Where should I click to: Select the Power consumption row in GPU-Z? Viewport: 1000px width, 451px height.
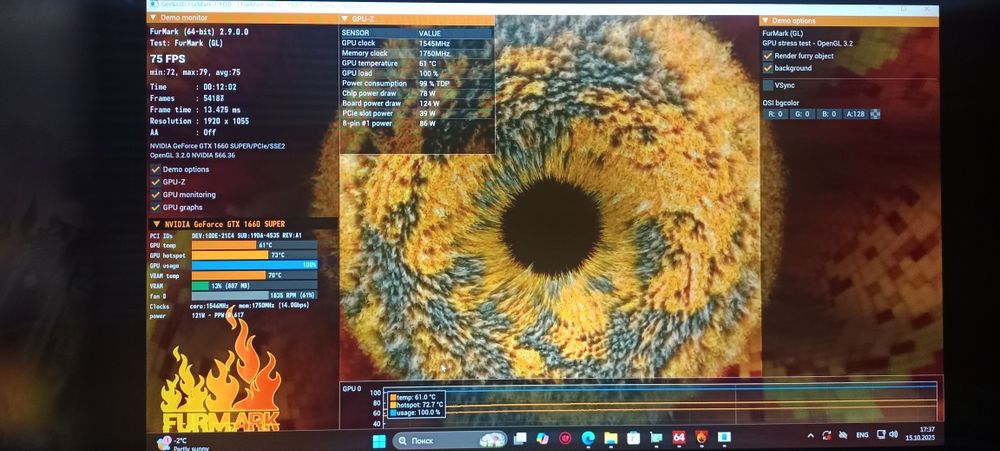pos(417,84)
